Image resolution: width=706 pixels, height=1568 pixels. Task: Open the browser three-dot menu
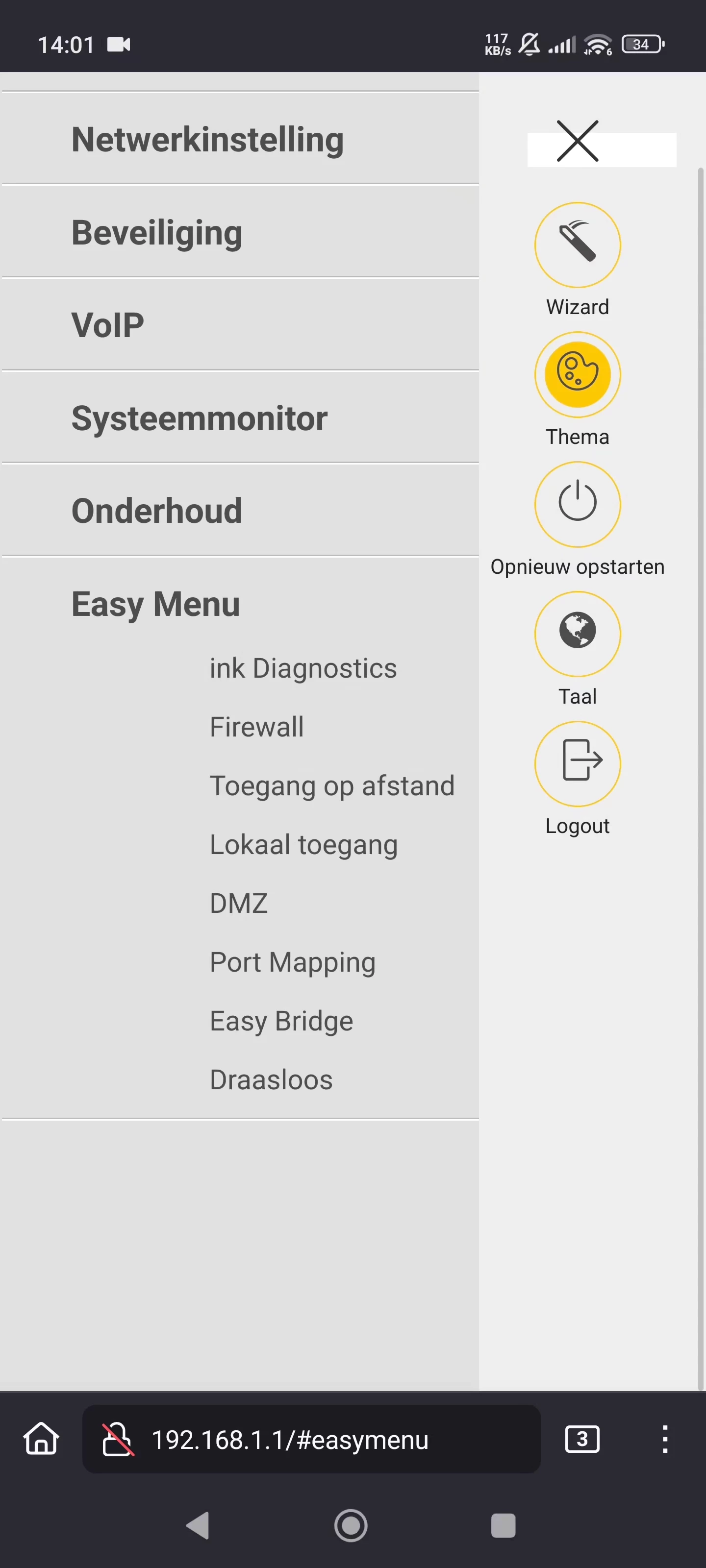665,1439
